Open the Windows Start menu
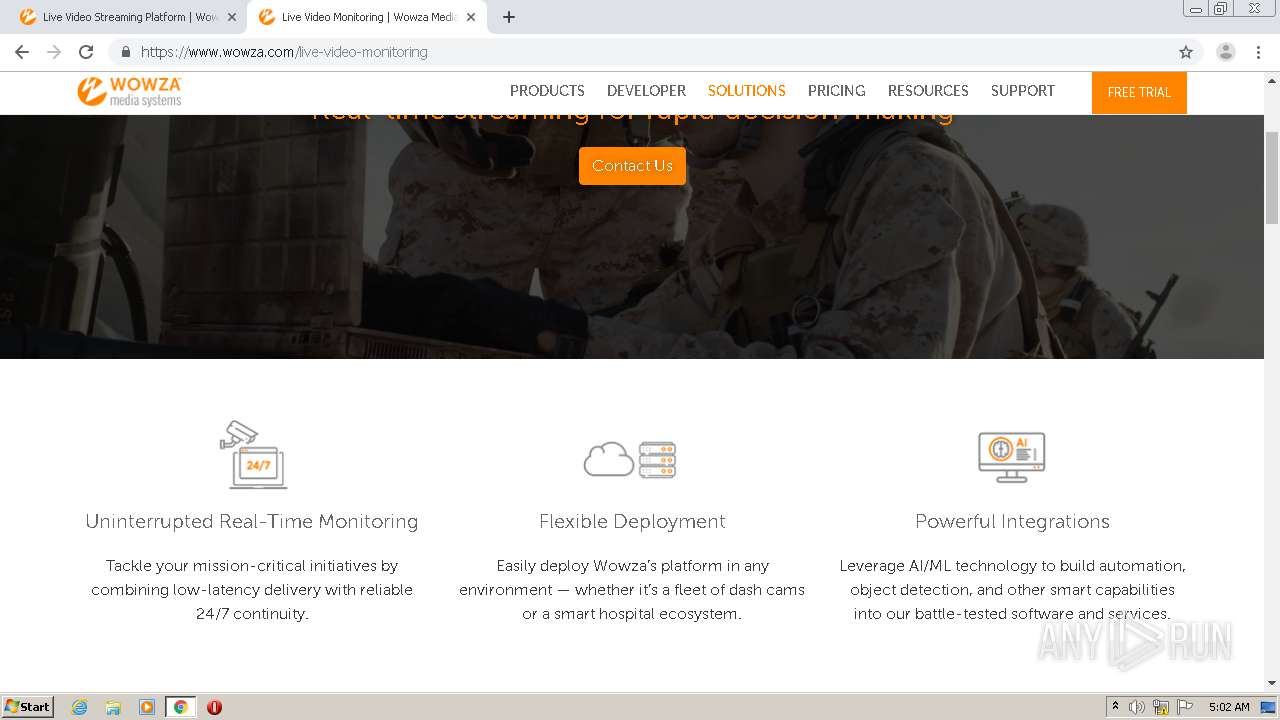This screenshot has width=1280, height=720. click(x=28, y=707)
